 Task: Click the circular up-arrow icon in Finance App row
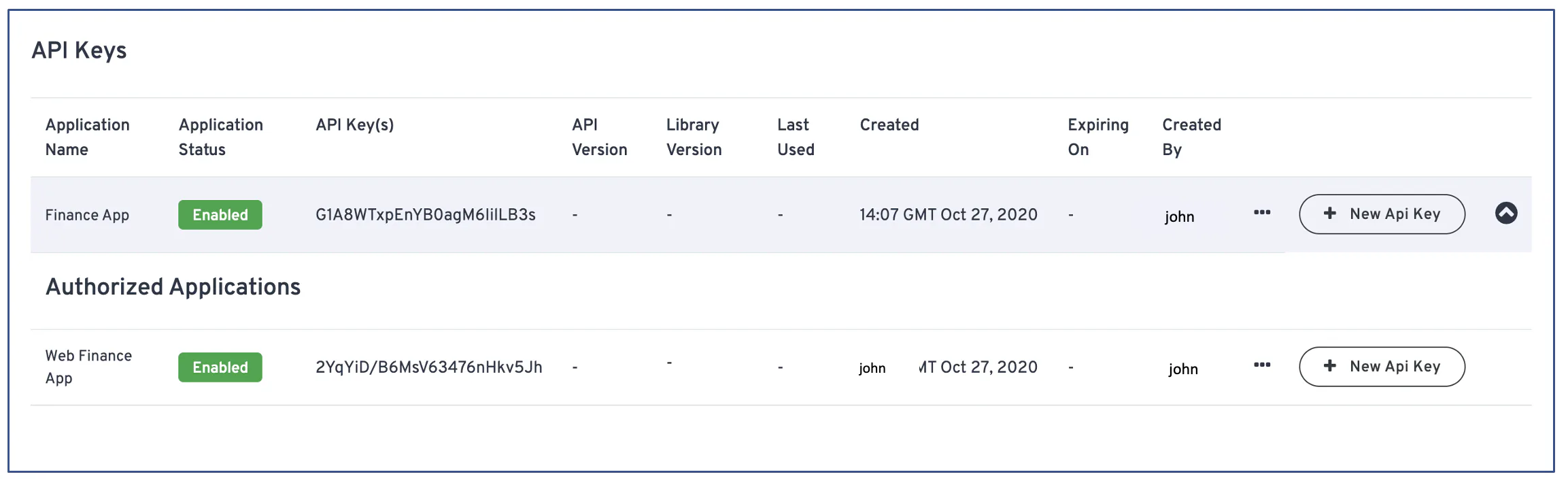click(x=1506, y=213)
